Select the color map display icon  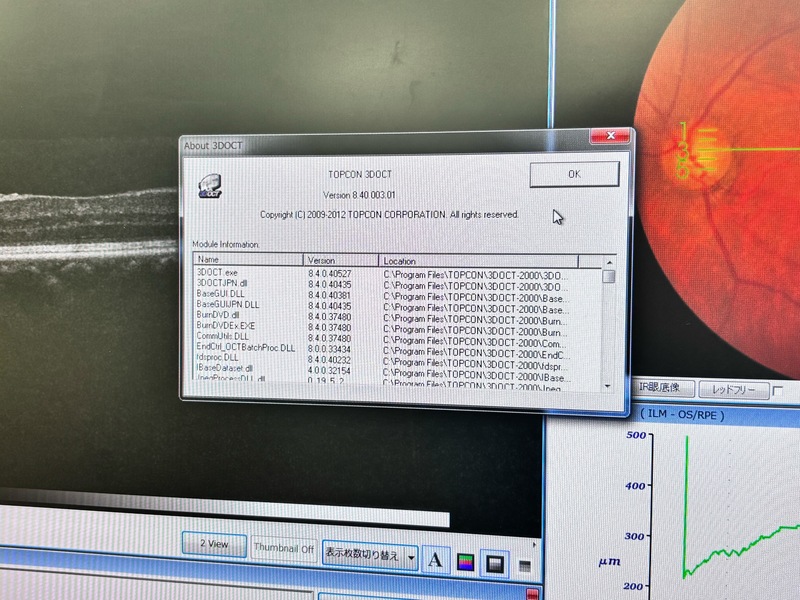point(465,563)
